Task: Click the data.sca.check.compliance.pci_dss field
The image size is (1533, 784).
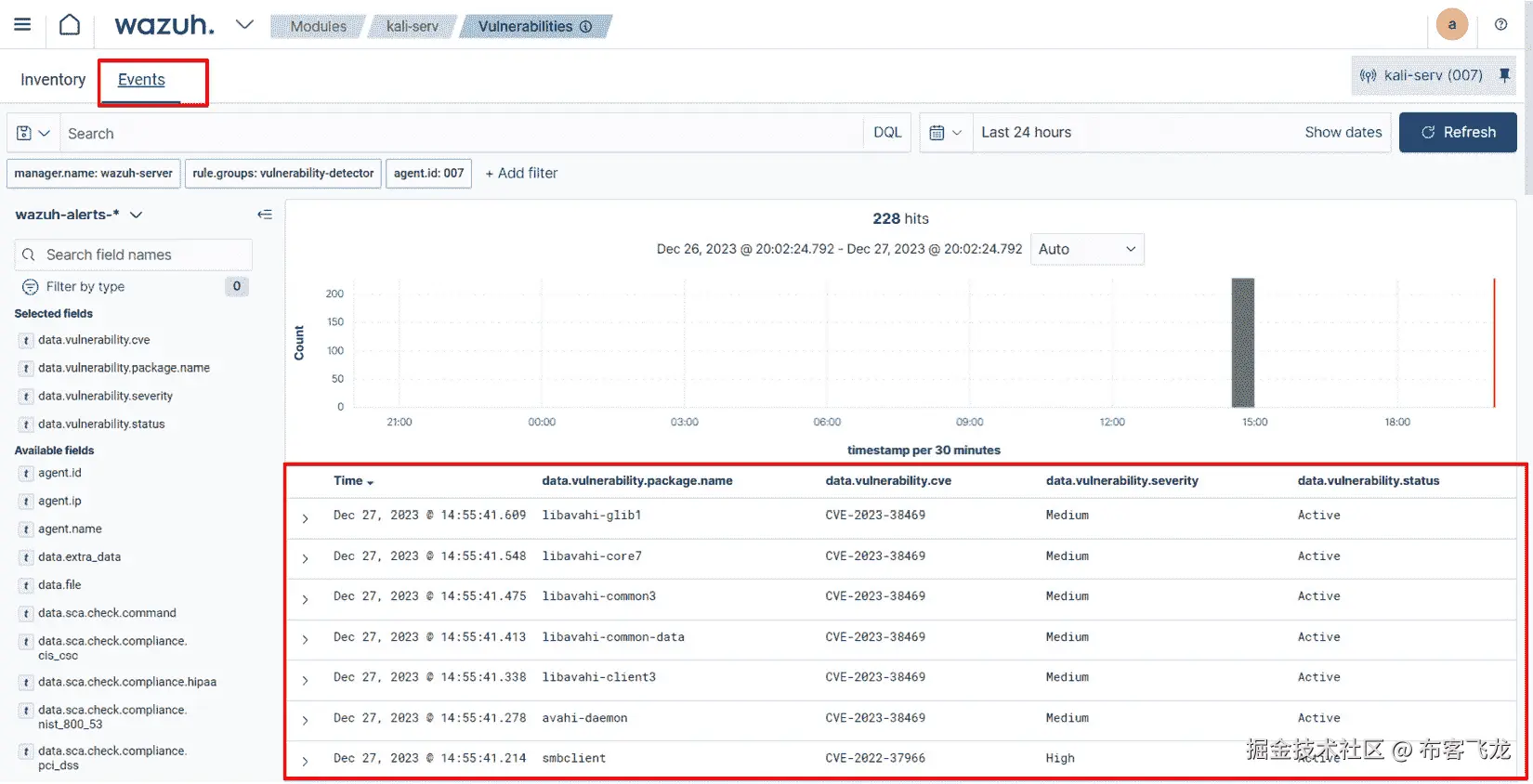Action: click(x=111, y=758)
